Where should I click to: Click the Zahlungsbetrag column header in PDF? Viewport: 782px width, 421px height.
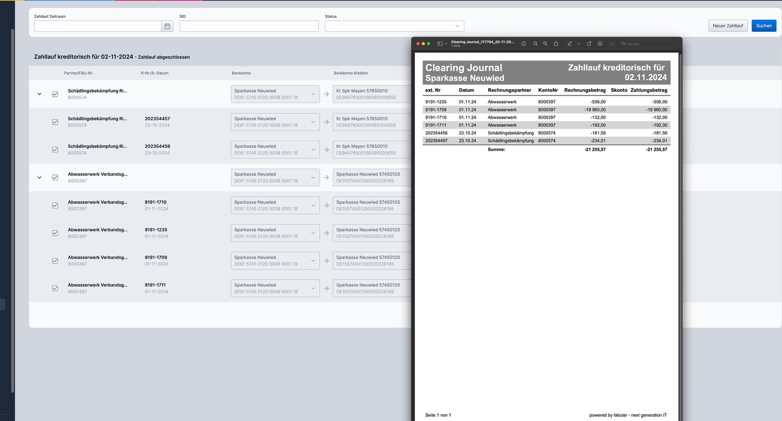pyautogui.click(x=649, y=90)
